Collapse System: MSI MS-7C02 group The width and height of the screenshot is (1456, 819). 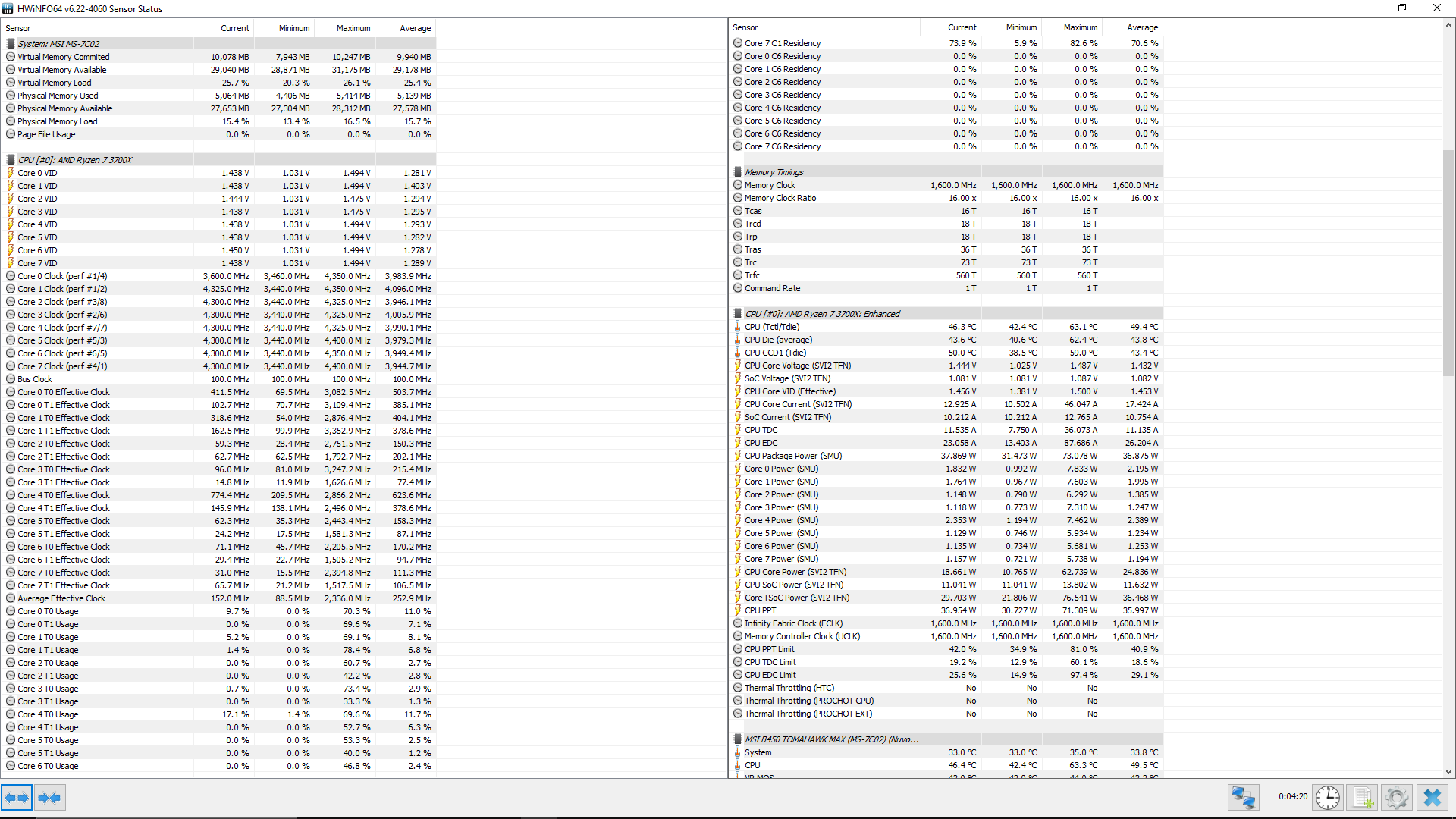click(58, 44)
